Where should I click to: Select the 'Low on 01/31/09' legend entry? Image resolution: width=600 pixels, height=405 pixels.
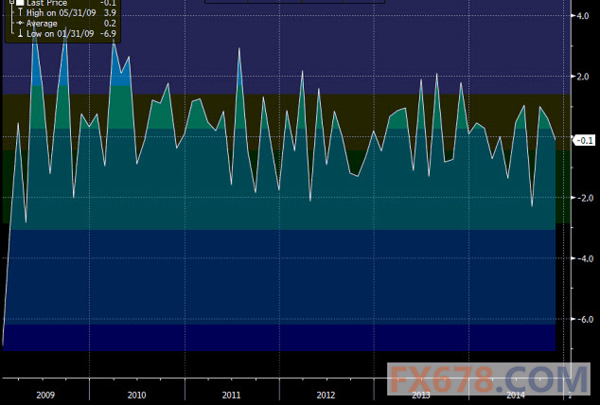click(x=58, y=34)
